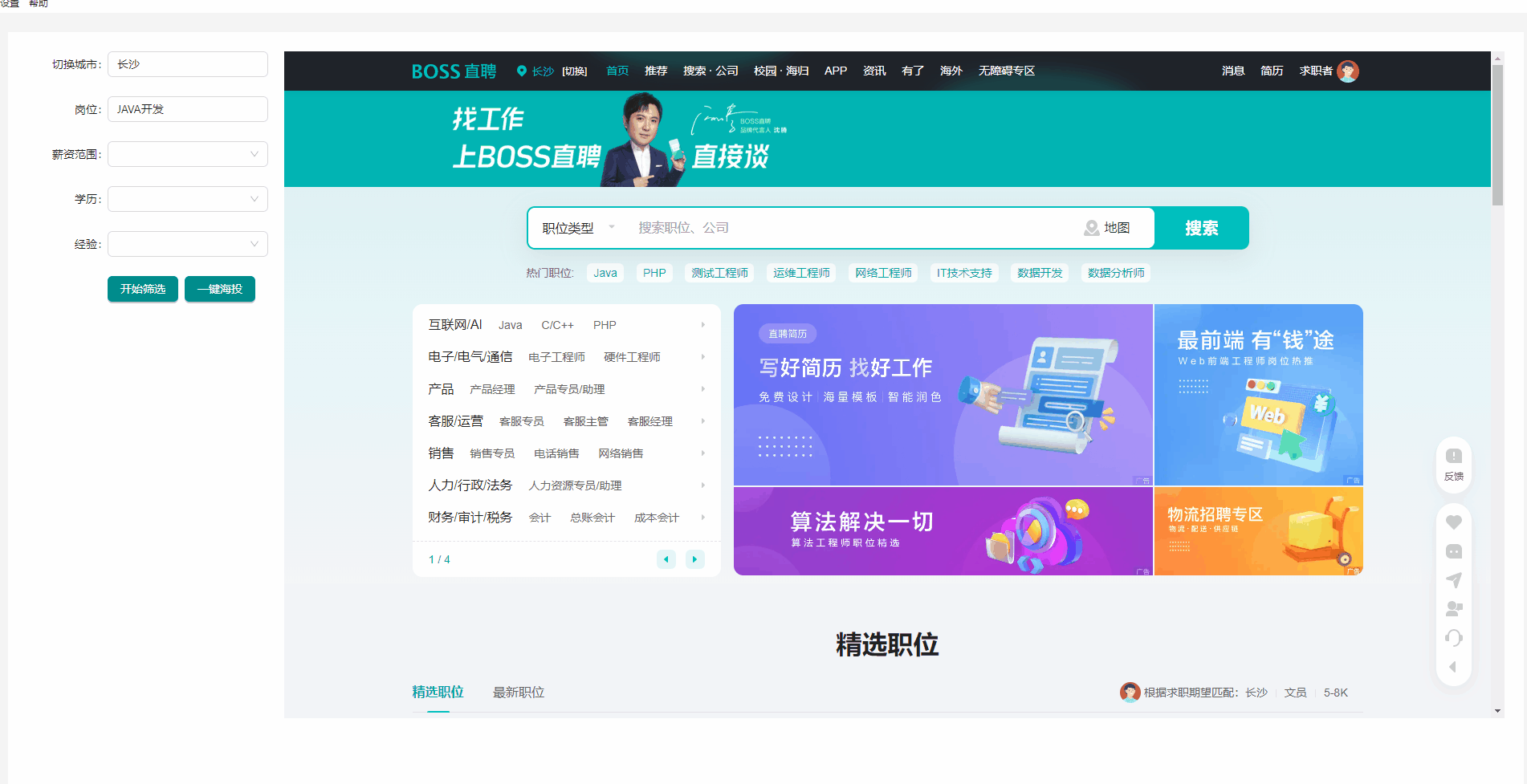Open the 写好简历 找好工作 banner
This screenshot has width=1527, height=784.
tap(943, 395)
